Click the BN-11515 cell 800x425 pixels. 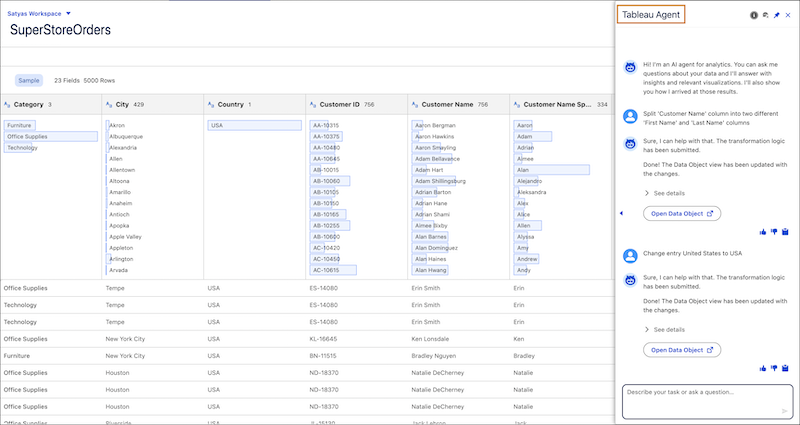(x=323, y=356)
